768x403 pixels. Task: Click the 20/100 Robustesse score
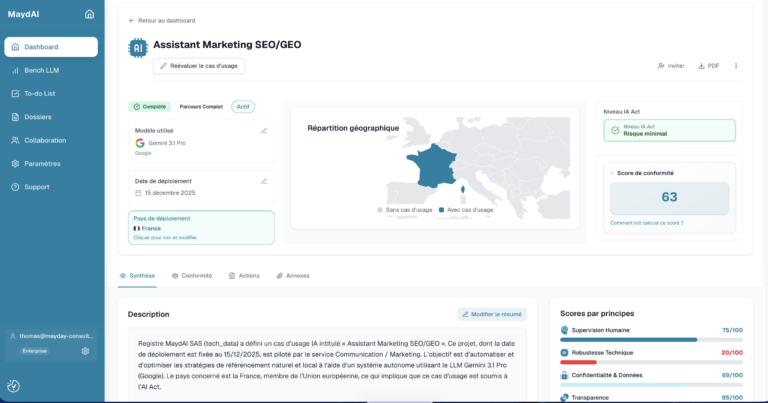tap(732, 353)
